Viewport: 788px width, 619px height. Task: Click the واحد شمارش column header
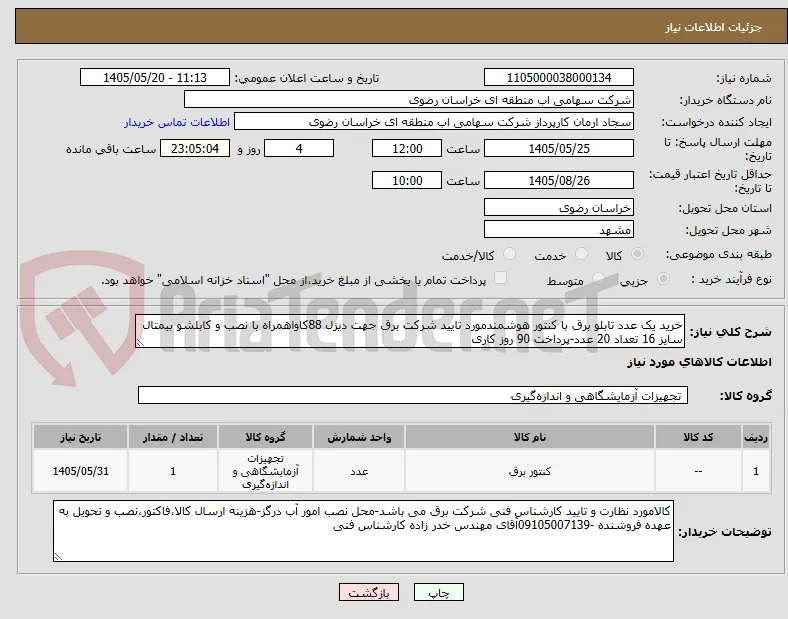coord(359,437)
